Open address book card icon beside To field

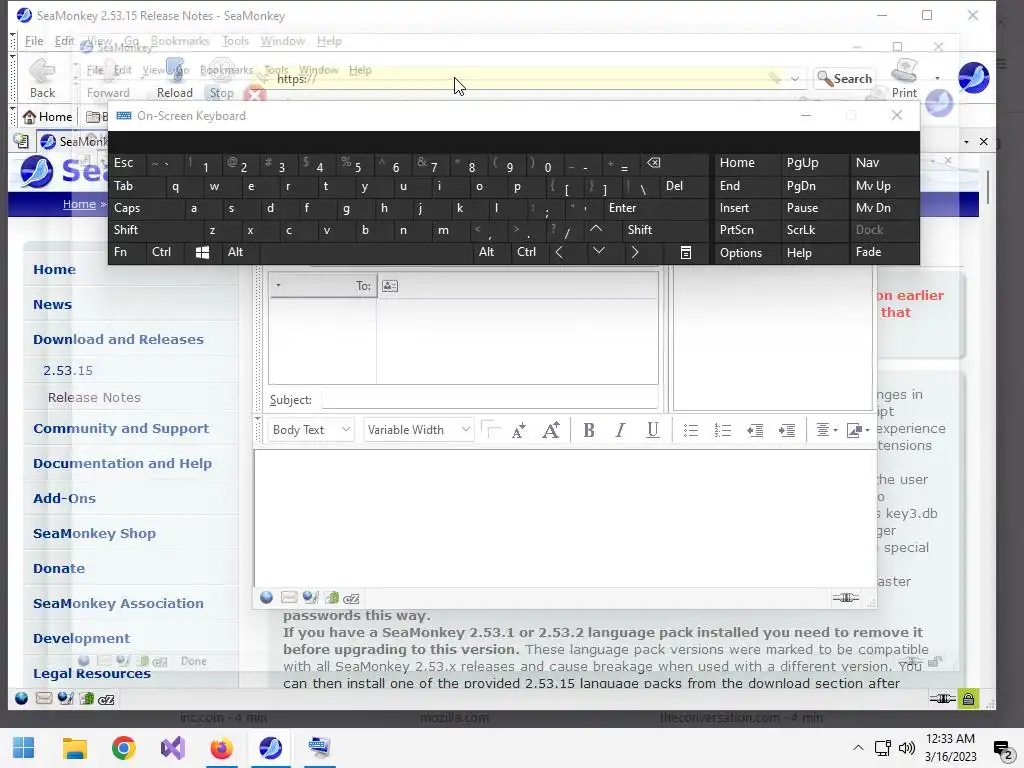pos(390,286)
